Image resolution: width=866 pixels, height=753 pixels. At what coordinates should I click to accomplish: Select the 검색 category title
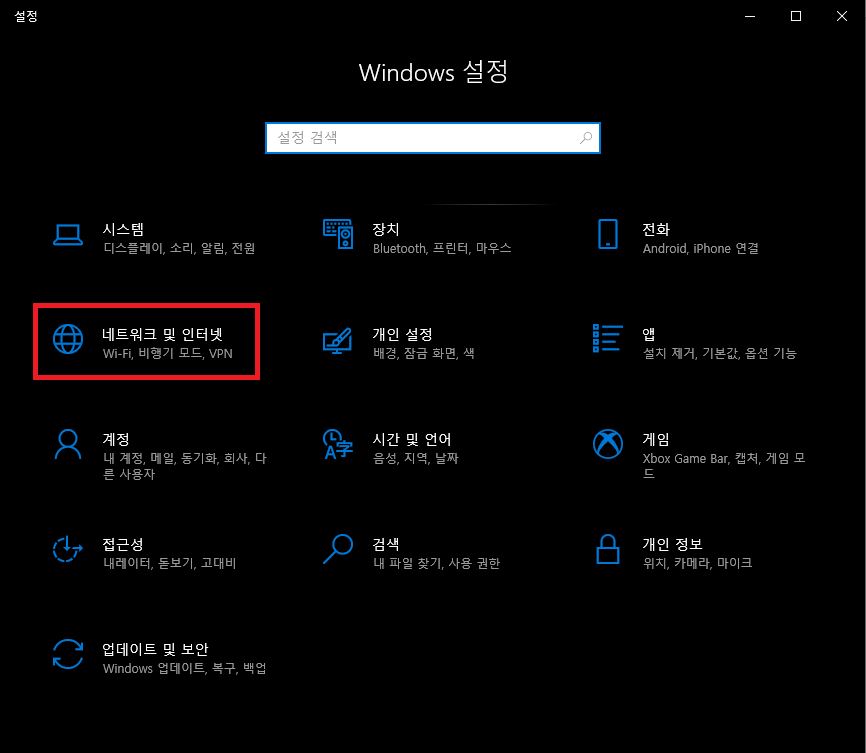coord(386,544)
